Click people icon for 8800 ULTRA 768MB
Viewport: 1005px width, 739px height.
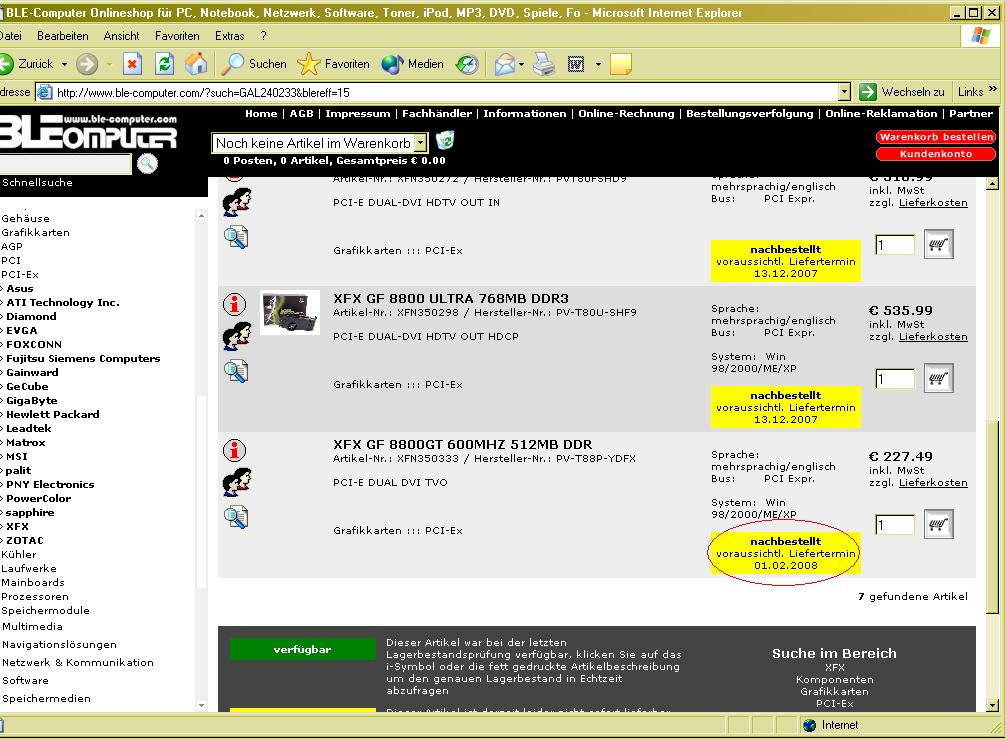pyautogui.click(x=237, y=336)
